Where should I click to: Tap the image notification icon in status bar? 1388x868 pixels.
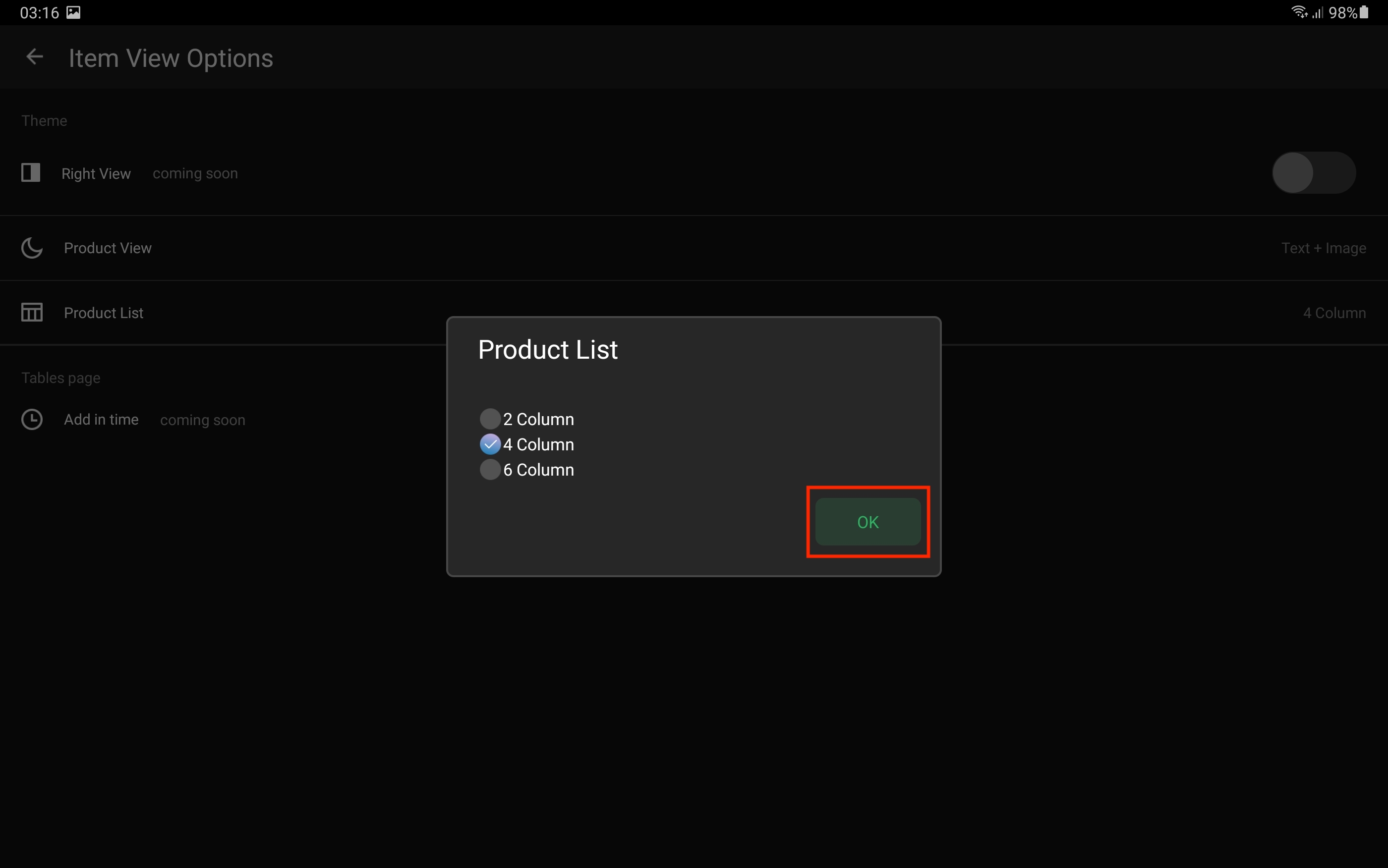click(73, 12)
